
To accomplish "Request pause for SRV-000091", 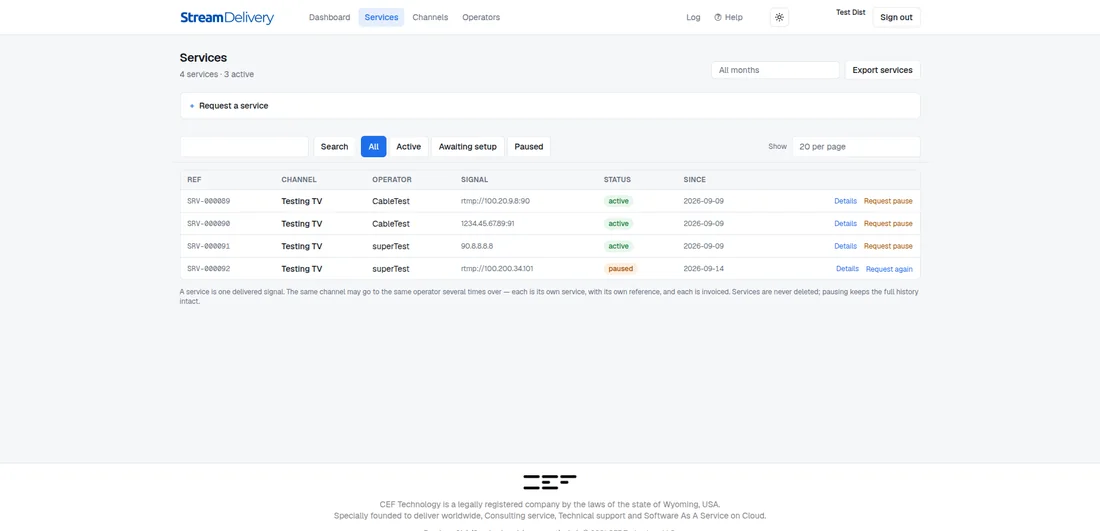I will click(x=888, y=246).
